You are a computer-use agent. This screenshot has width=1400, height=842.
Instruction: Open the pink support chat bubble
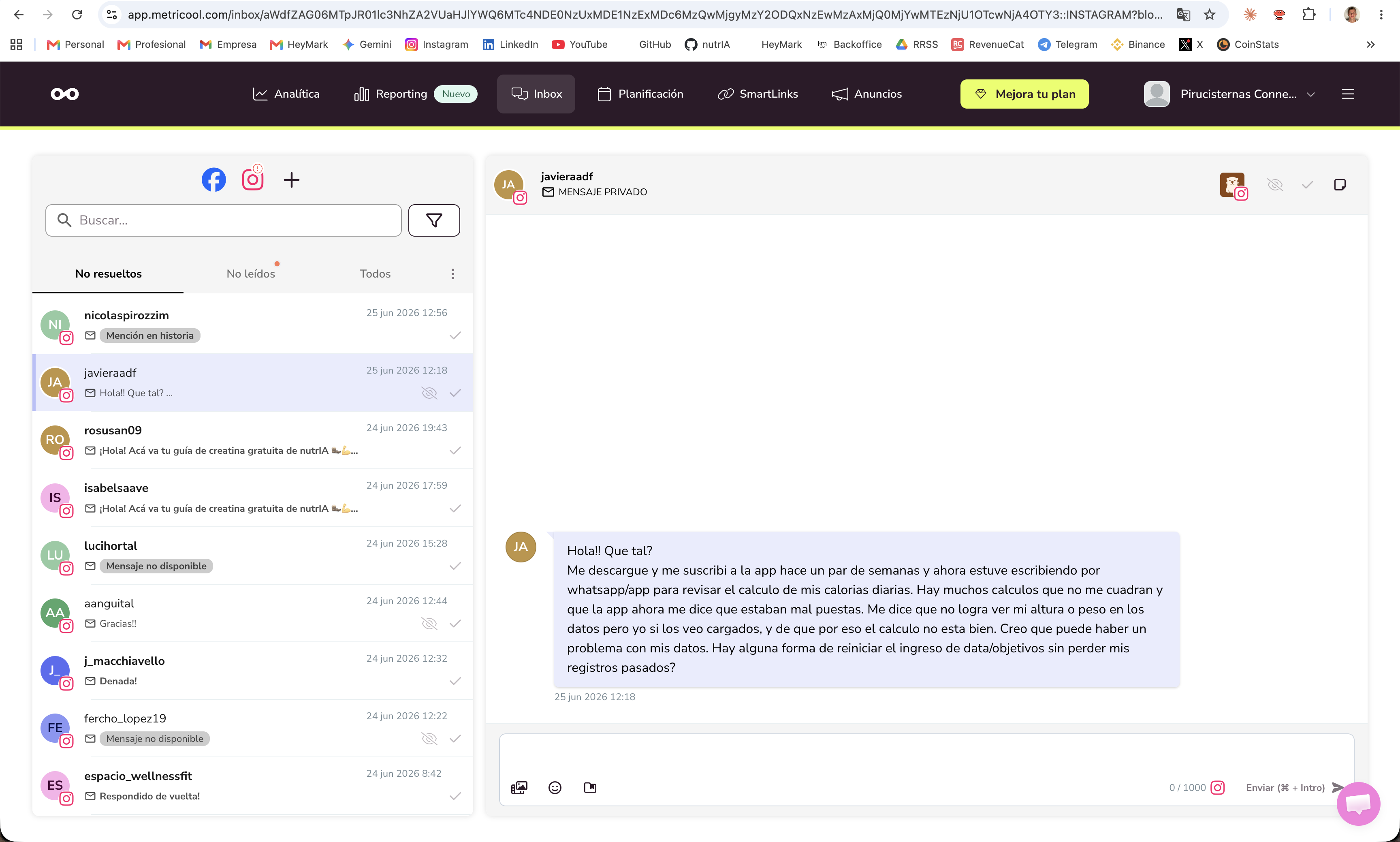tap(1359, 804)
